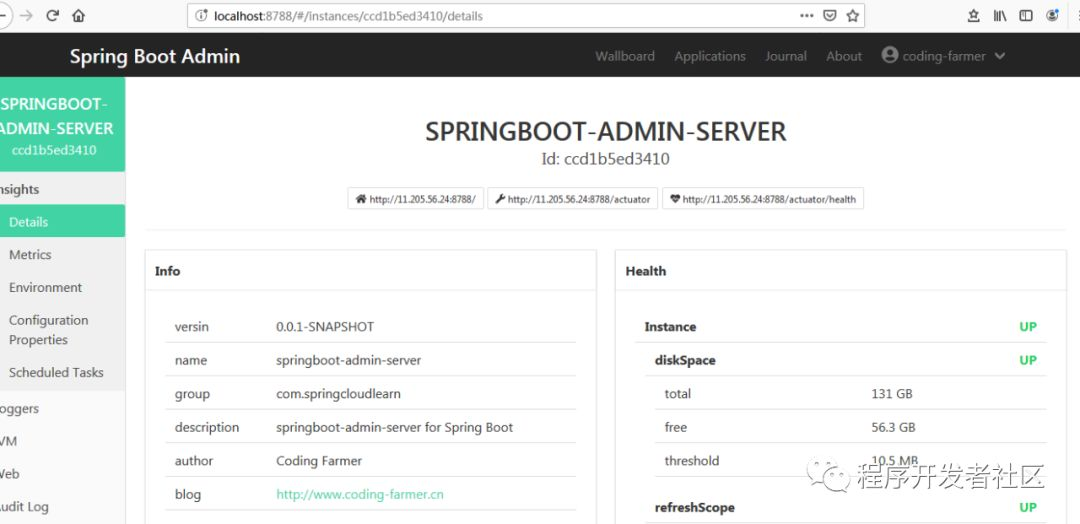
Task: Select the Details sidebar item
Action: 62,222
